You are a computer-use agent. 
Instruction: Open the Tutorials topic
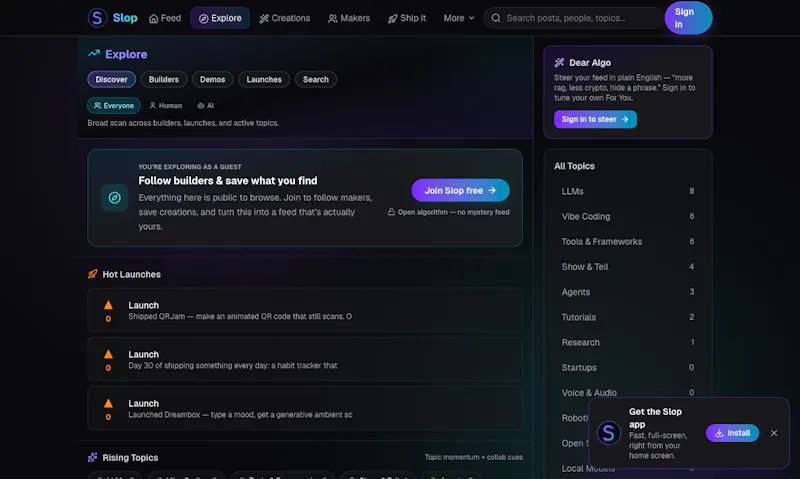coord(628,317)
